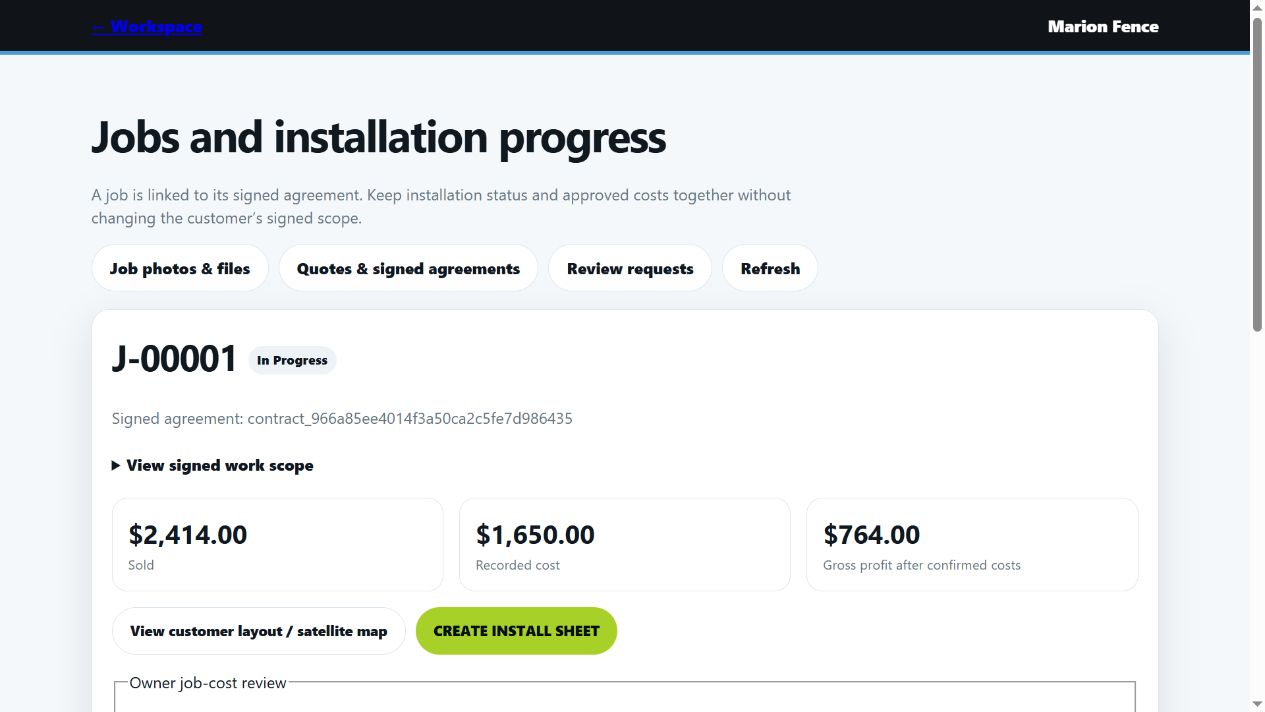Click the Marion Fence account name
The image size is (1265, 712).
[x=1103, y=27]
